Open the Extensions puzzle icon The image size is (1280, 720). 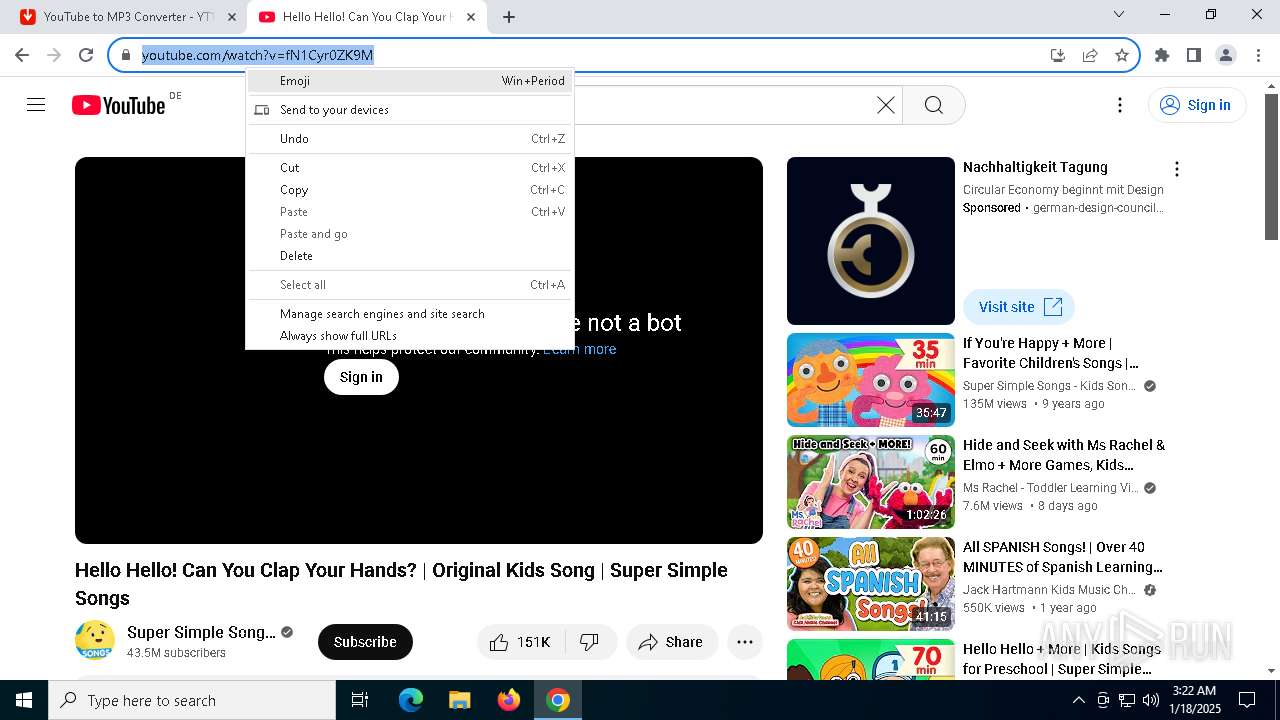pos(1162,55)
